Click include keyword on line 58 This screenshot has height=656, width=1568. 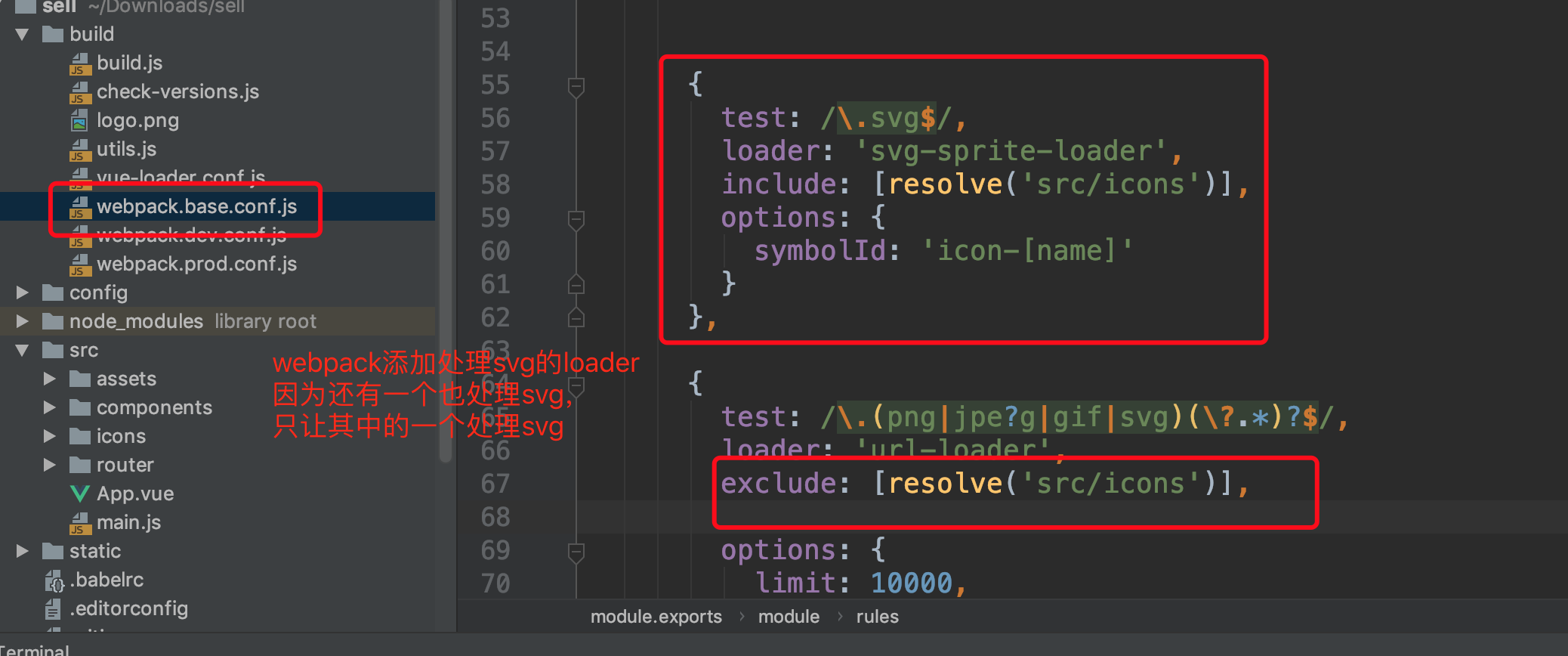[778, 184]
